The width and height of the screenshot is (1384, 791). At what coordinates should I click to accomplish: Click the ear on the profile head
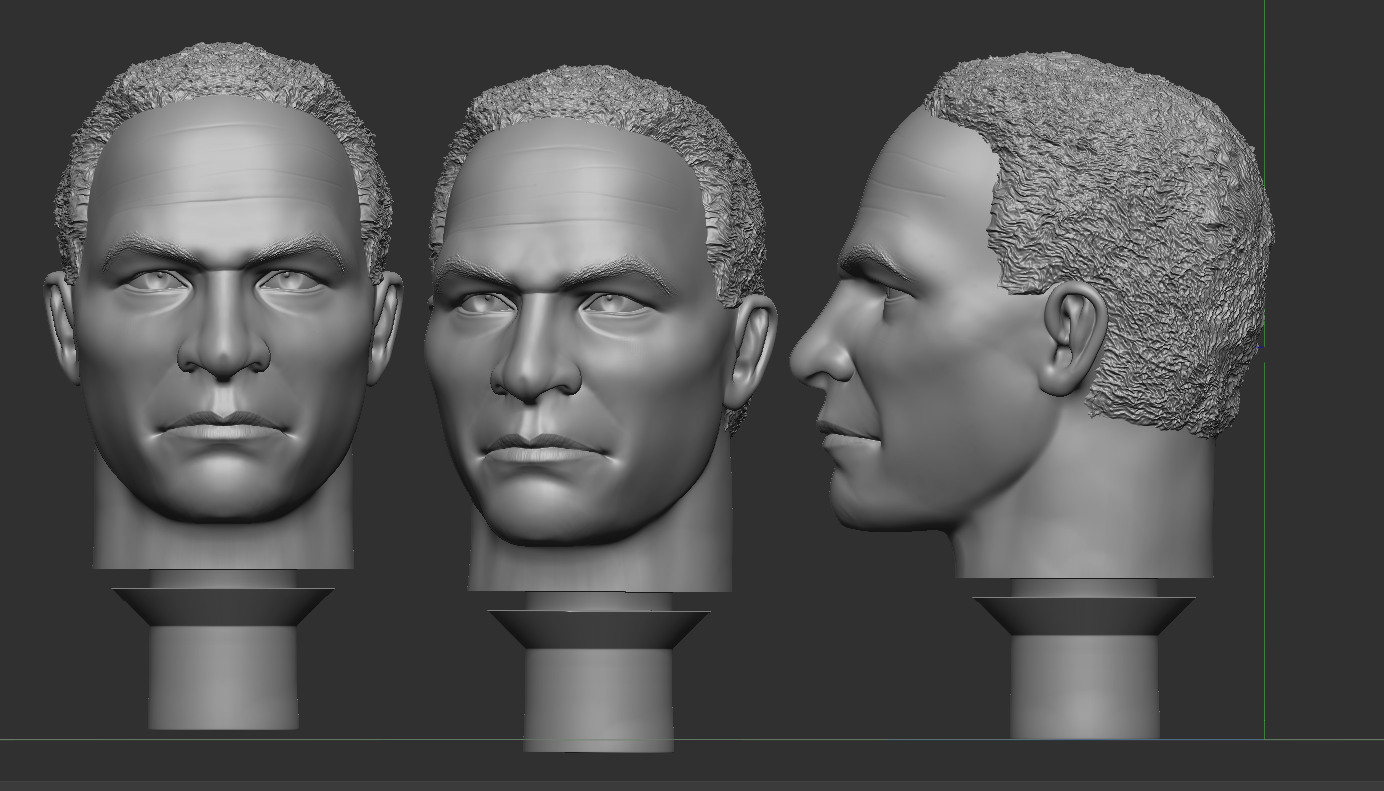(1071, 338)
